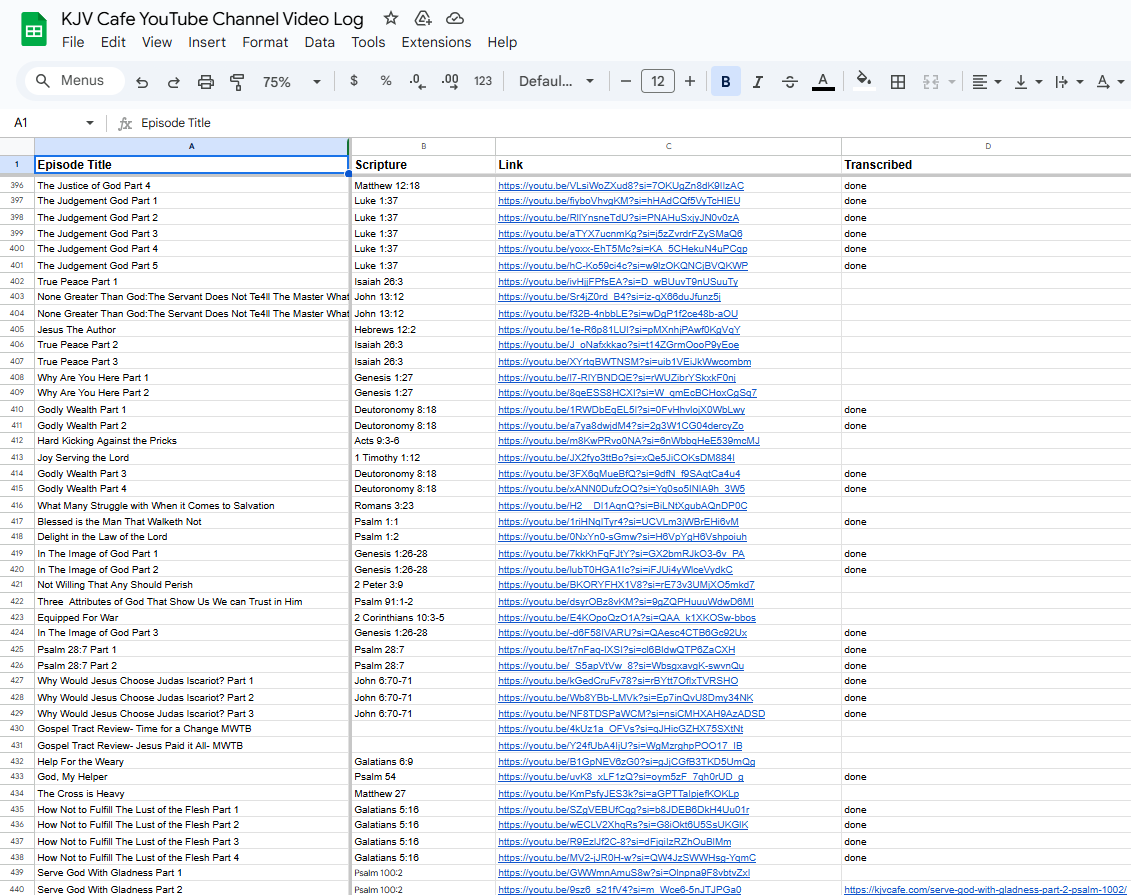Click the merge cells icon
The image size is (1131, 895).
(x=930, y=81)
